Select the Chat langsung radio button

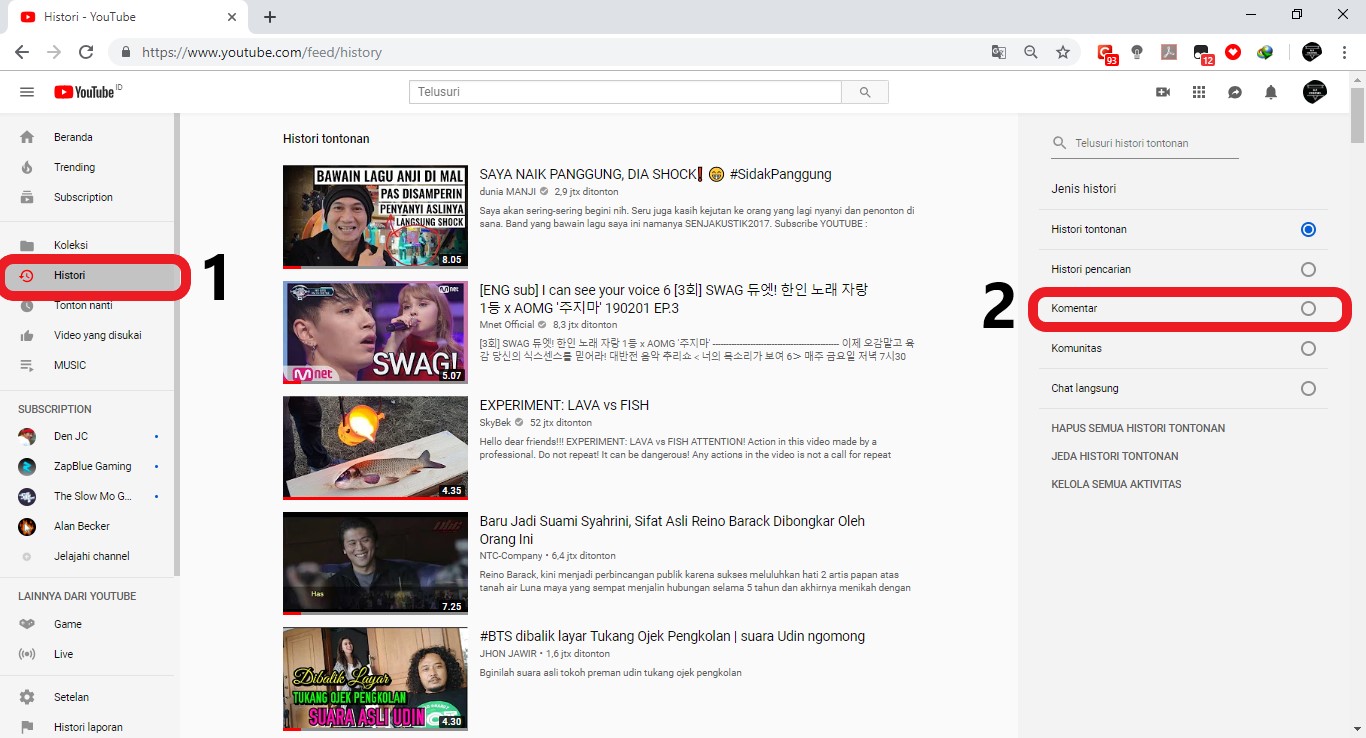[x=1308, y=389]
